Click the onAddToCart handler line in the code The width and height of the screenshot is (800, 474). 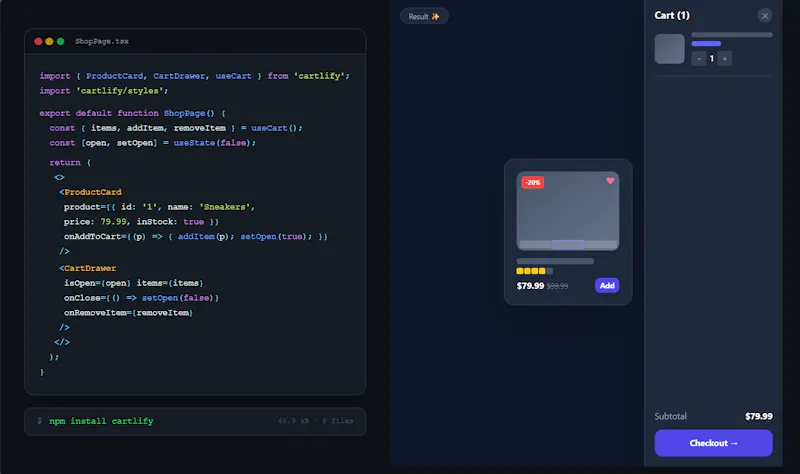[x=195, y=237]
